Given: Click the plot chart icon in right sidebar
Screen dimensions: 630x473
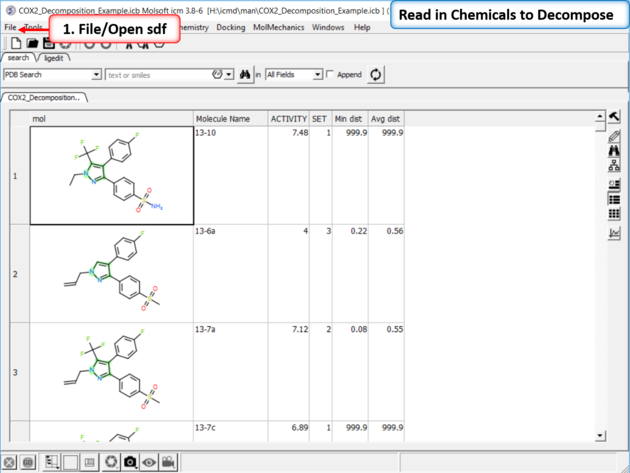Looking at the screenshot, I should tap(614, 233).
